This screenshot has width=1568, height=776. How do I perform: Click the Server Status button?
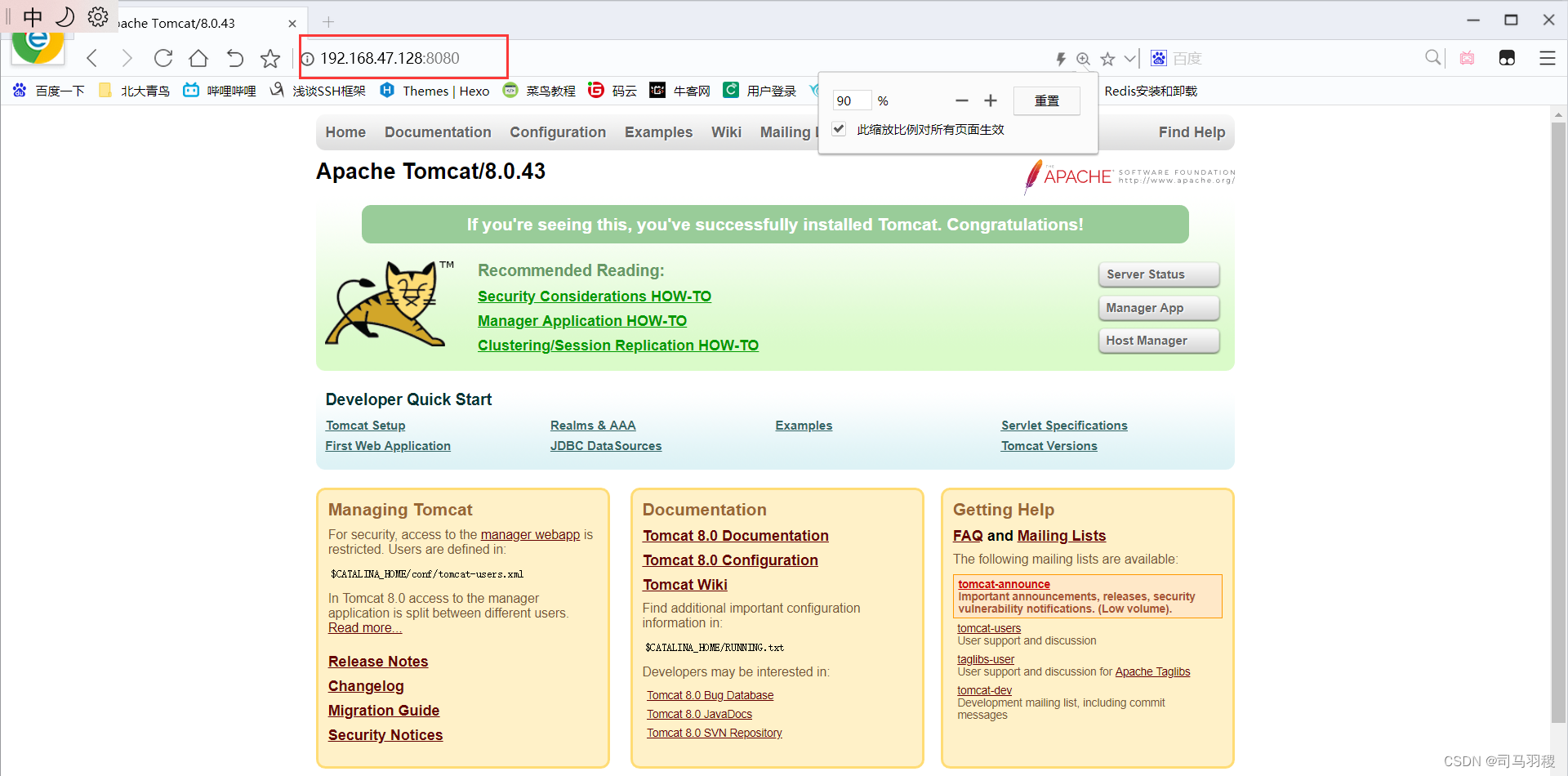pos(1159,274)
